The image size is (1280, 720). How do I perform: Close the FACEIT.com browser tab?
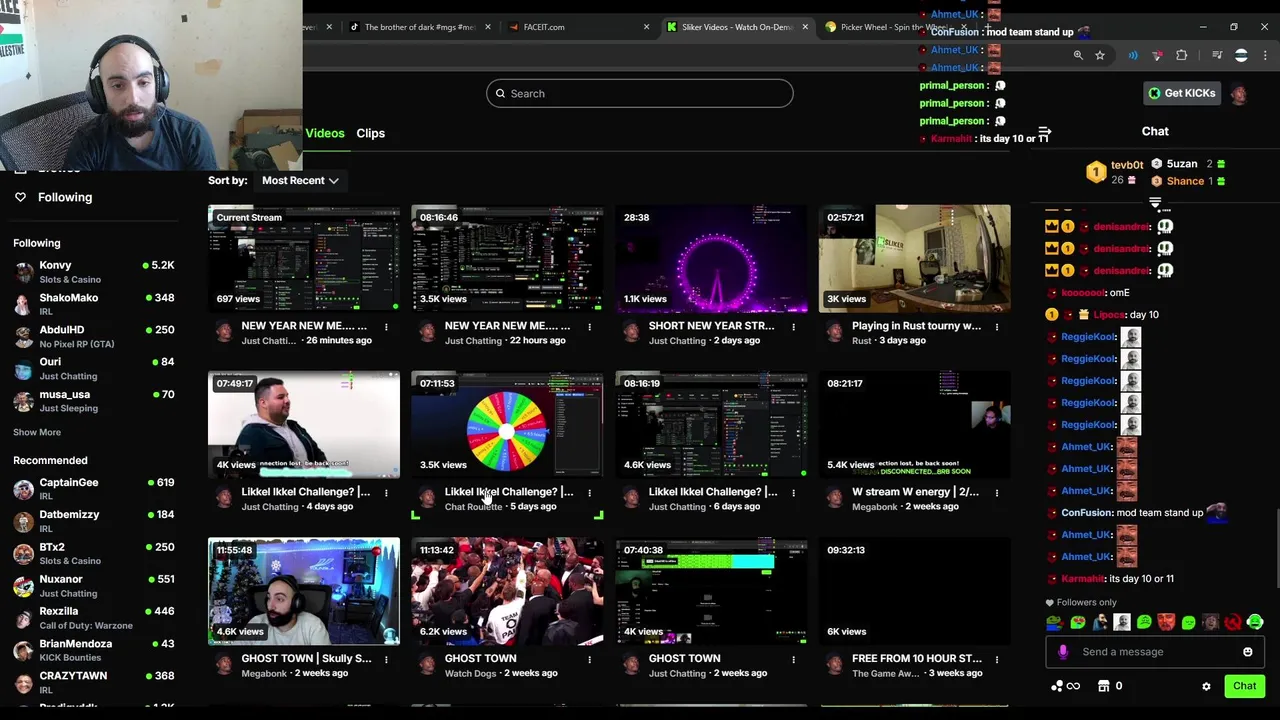pos(646,27)
